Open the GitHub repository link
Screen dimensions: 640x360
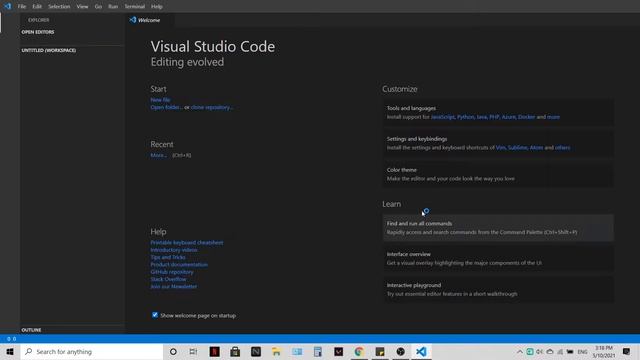click(172, 272)
